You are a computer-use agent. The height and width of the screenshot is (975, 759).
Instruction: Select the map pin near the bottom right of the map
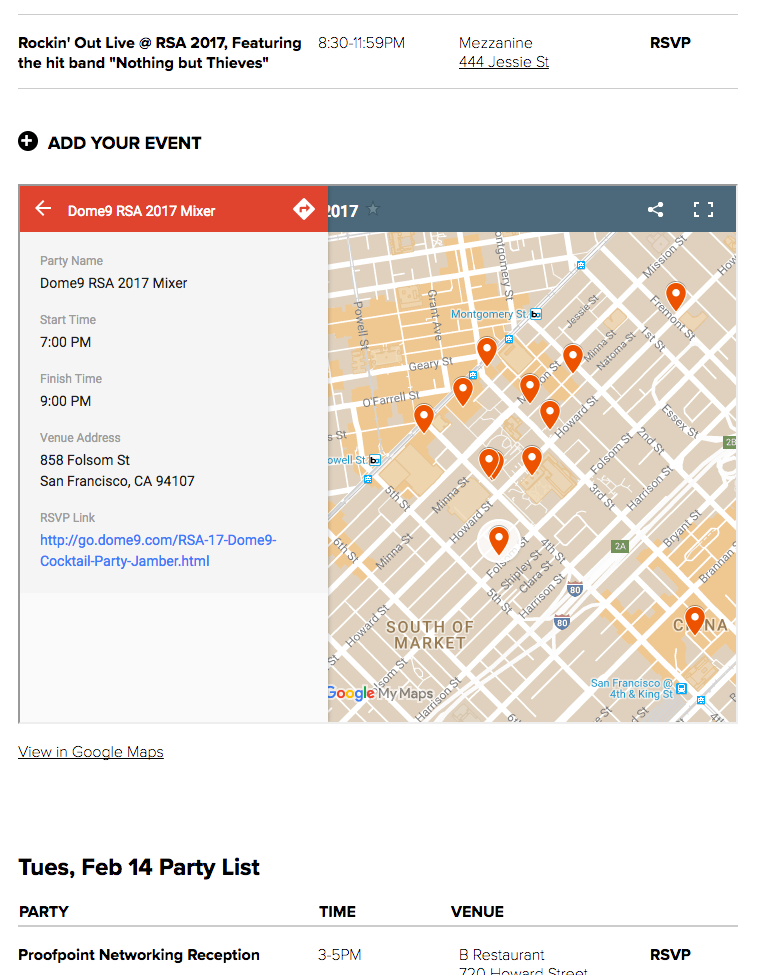click(x=694, y=621)
